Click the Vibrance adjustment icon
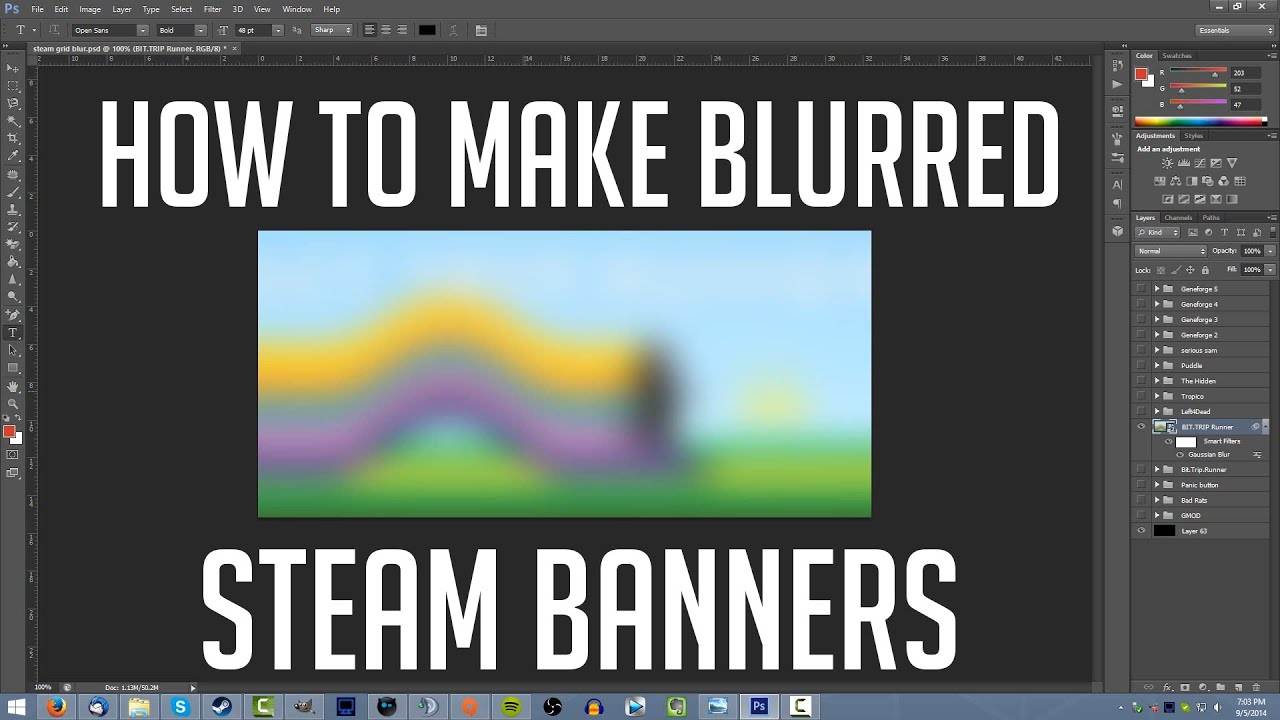1280x720 pixels. (1232, 163)
